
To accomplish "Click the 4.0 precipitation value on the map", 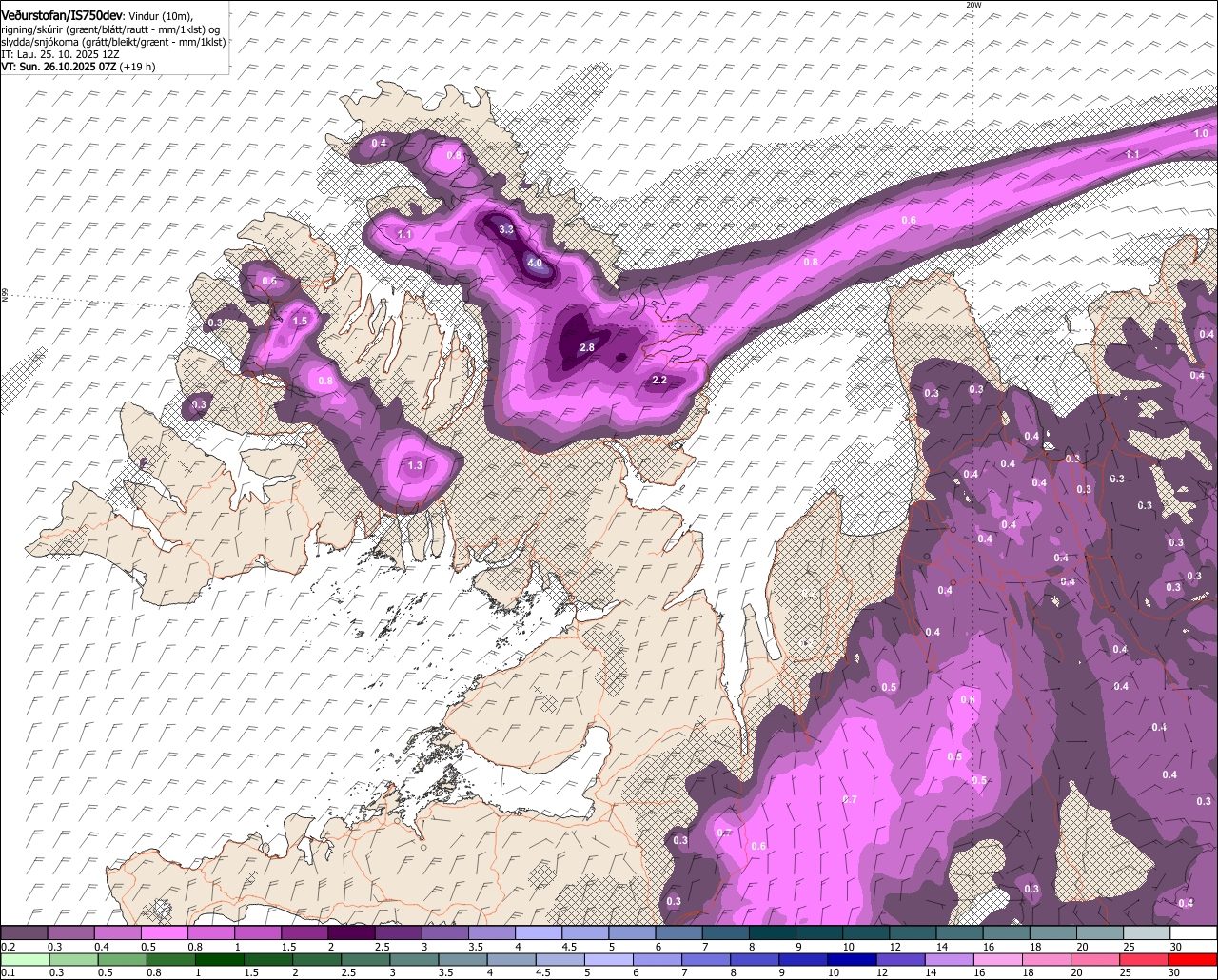I will pos(535,264).
